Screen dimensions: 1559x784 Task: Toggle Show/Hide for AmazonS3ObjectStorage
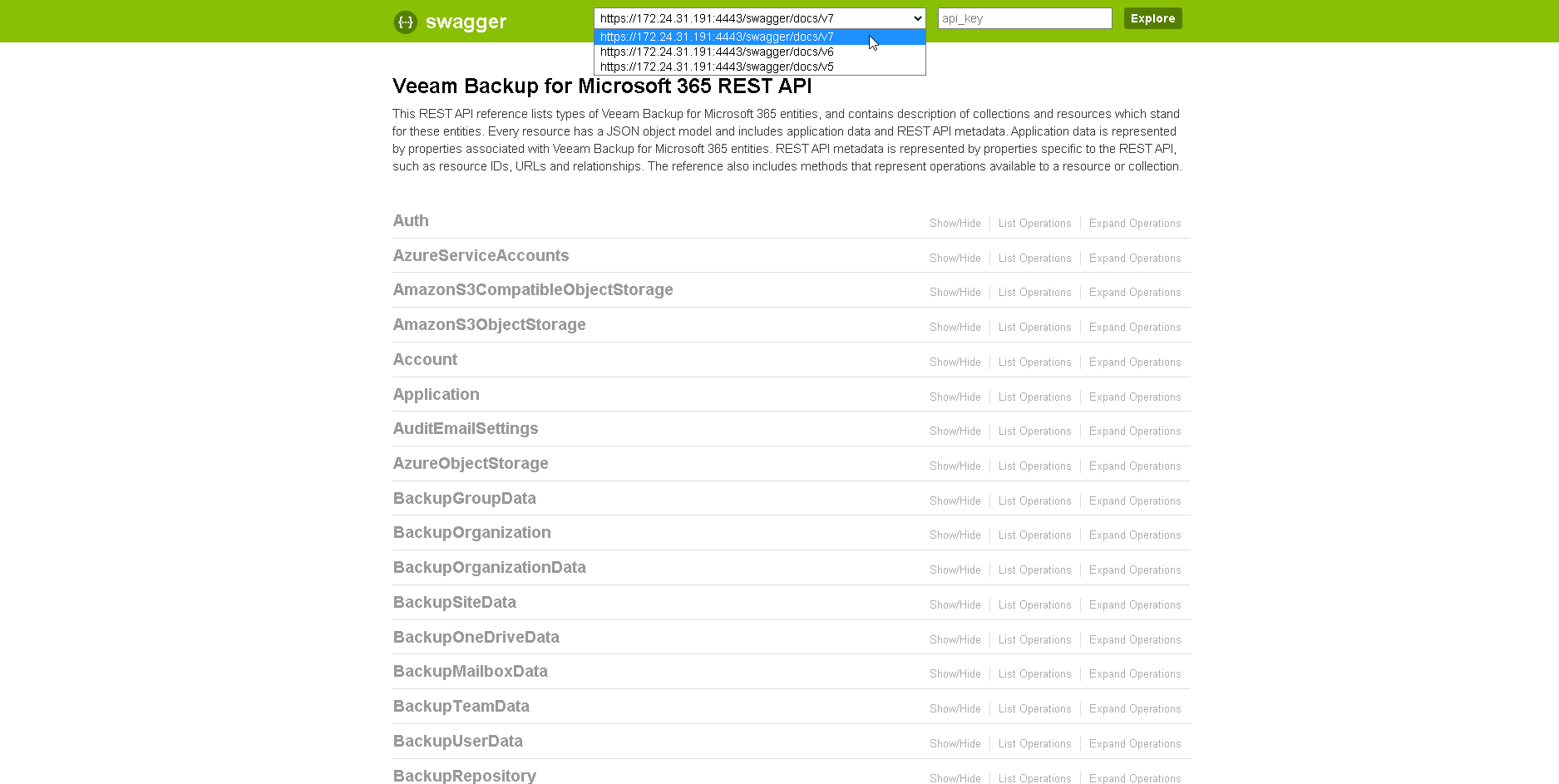pos(955,328)
